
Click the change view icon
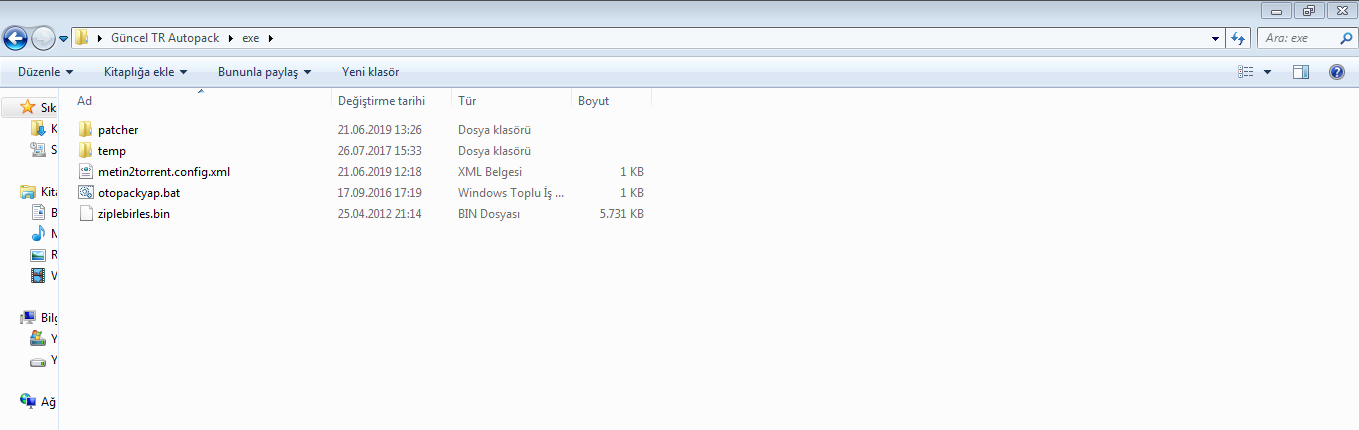pos(1246,72)
